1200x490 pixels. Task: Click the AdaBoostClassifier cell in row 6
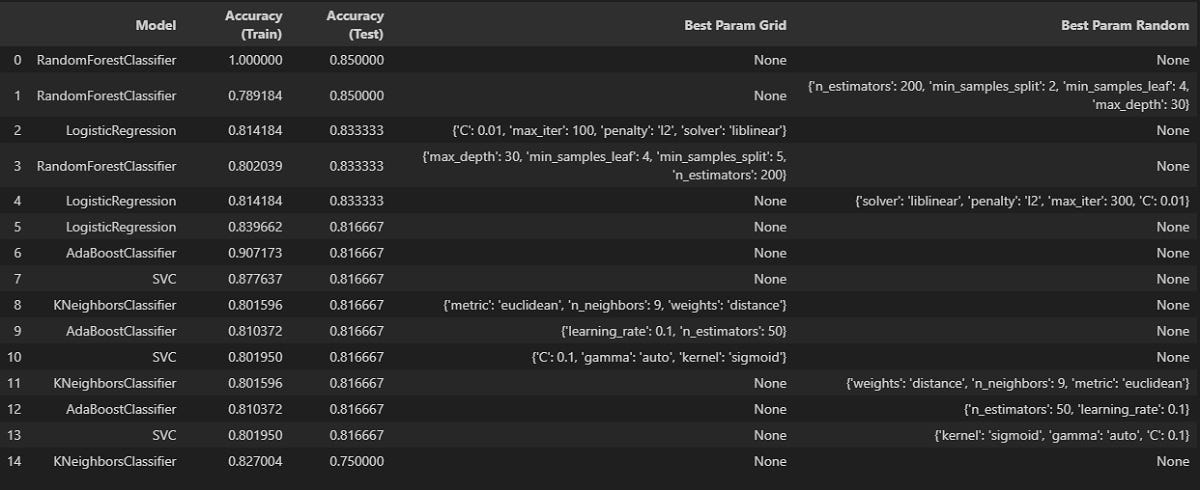tap(121, 253)
